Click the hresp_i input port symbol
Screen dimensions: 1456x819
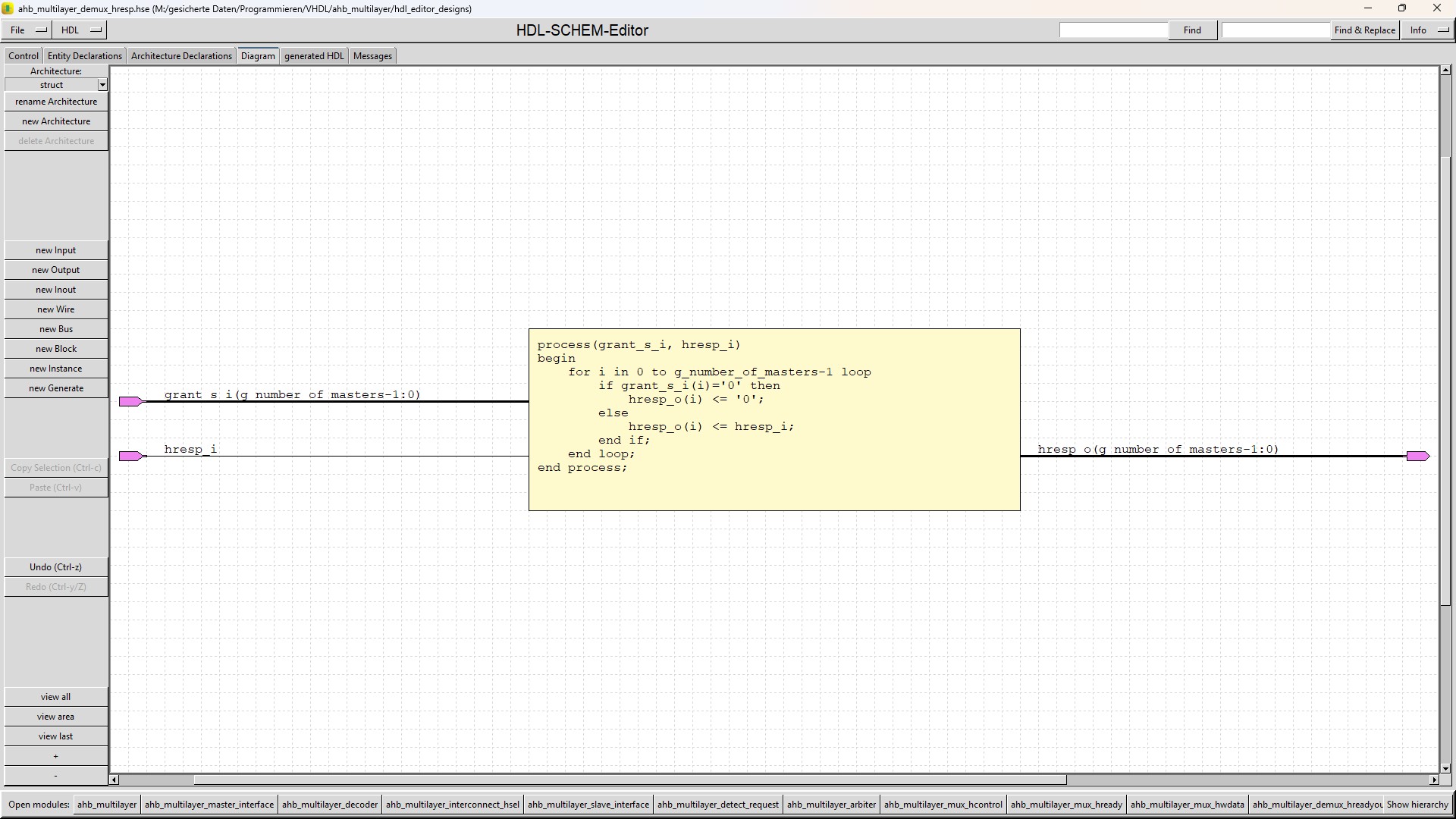[130, 456]
